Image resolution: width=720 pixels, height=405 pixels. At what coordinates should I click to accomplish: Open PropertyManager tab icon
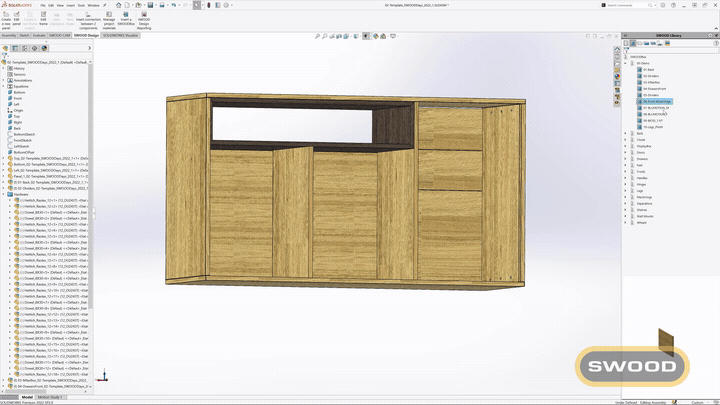point(15,48)
